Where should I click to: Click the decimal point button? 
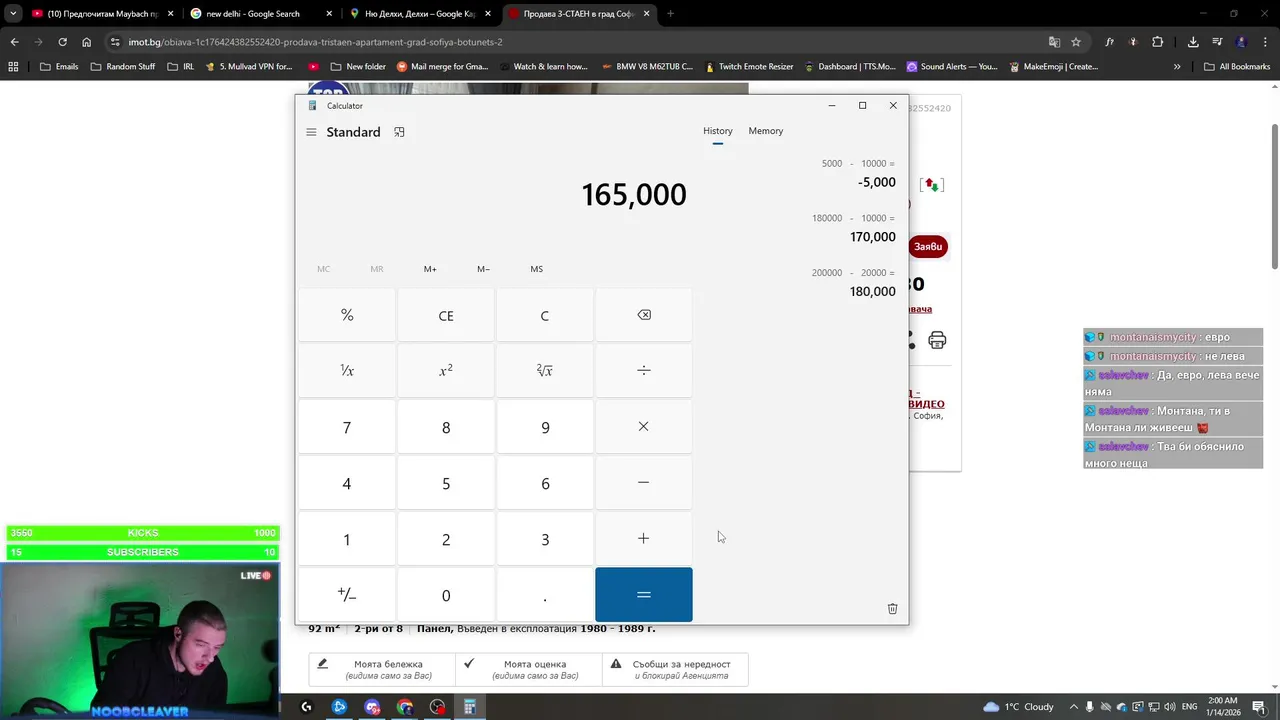pyautogui.click(x=545, y=595)
